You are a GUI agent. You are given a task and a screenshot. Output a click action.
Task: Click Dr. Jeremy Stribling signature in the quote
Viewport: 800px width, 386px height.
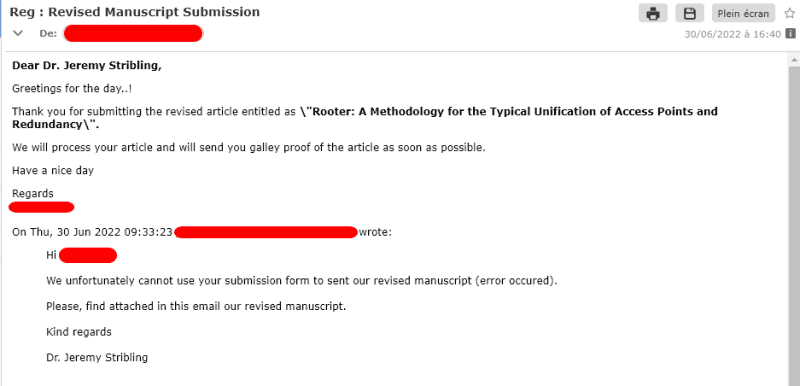pyautogui.click(x=97, y=357)
